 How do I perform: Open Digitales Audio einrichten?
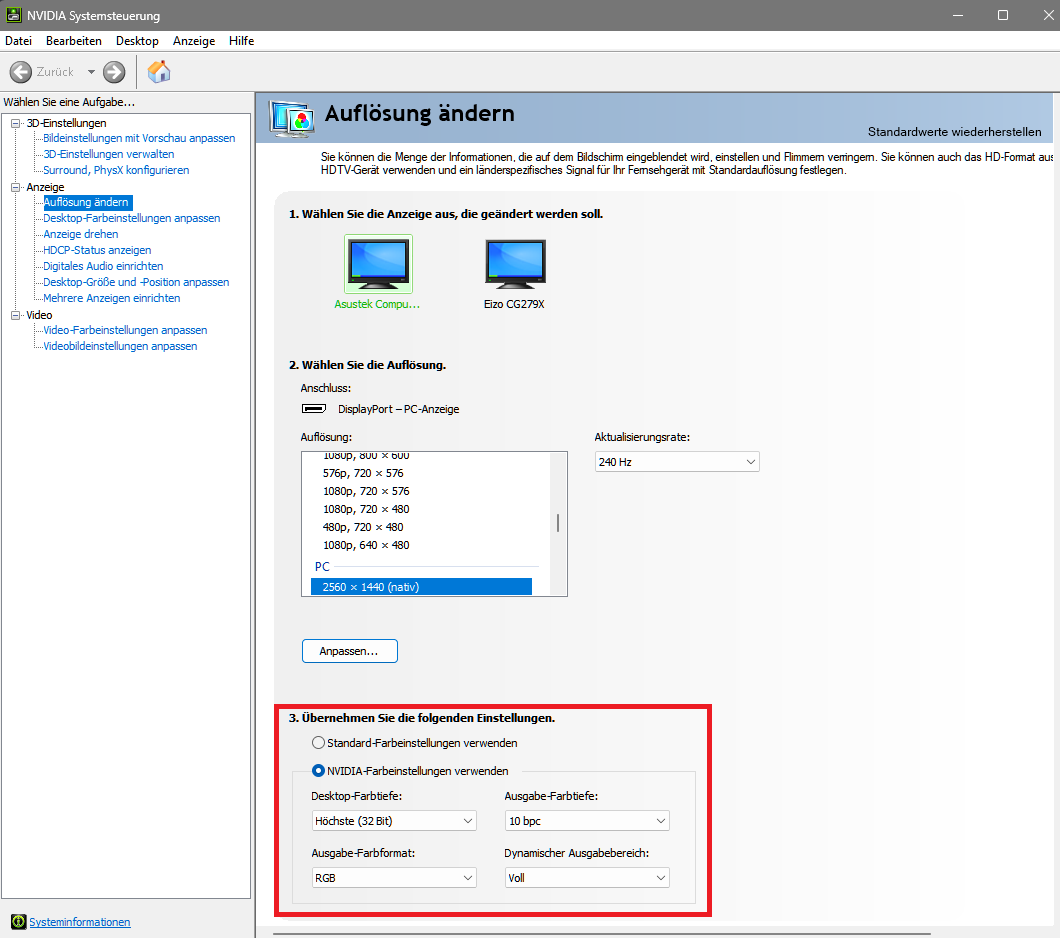pyautogui.click(x=103, y=266)
